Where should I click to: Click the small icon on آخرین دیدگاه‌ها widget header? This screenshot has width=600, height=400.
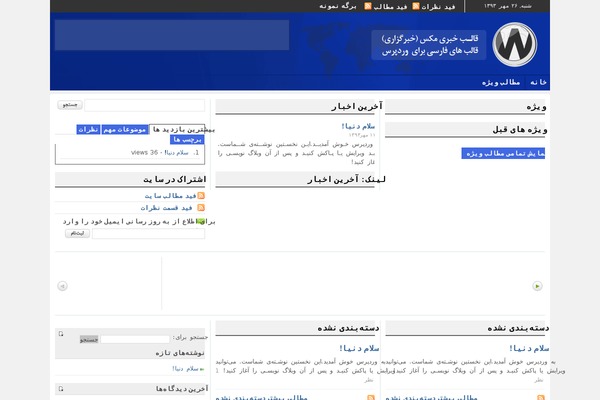[x=61, y=389]
